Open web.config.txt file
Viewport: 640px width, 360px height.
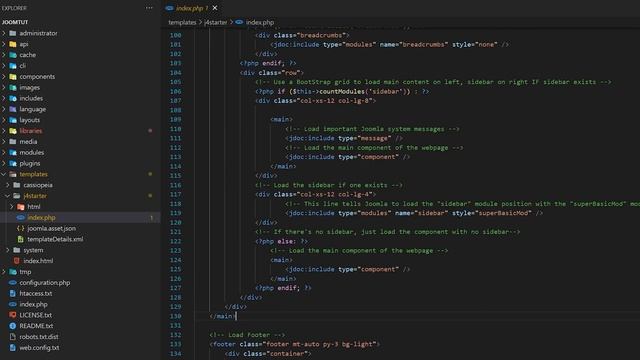click(x=39, y=348)
